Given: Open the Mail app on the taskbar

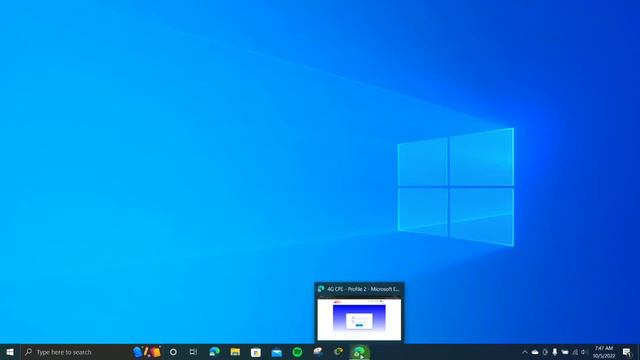Looking at the screenshot, I should click(x=276, y=352).
